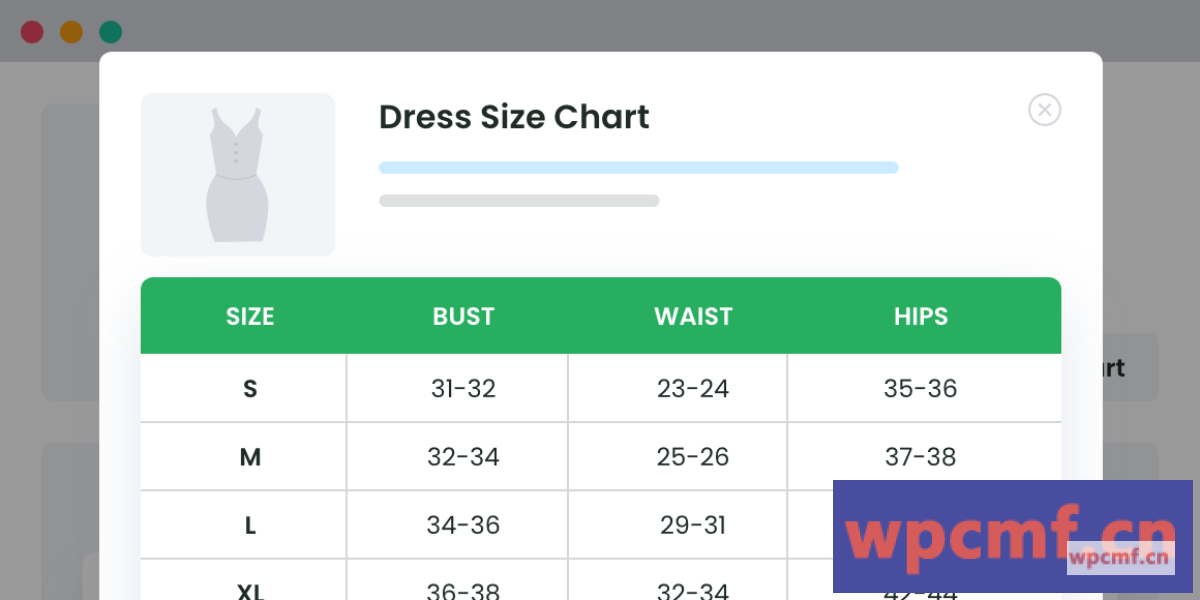Select the size M row label
Viewport: 1200px width, 600px height.
tap(250, 457)
